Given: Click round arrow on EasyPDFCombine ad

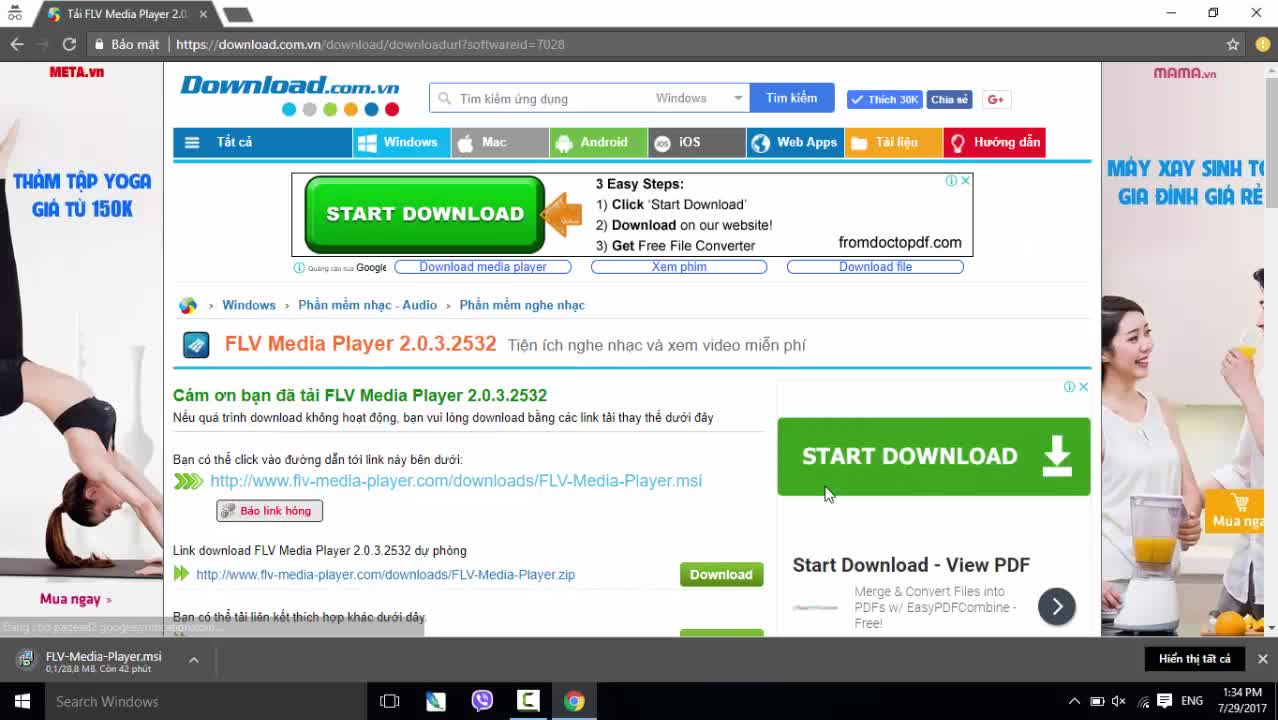Looking at the screenshot, I should pos(1056,606).
